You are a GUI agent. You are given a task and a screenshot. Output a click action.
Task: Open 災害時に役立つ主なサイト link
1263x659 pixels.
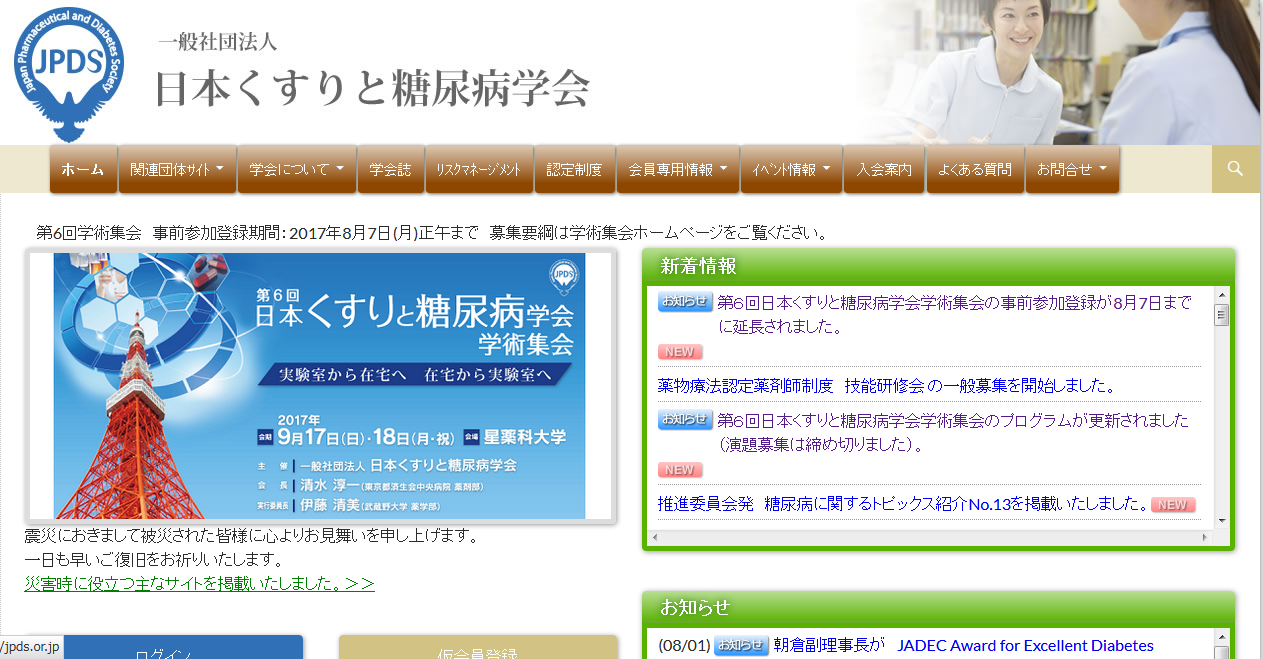click(199, 583)
